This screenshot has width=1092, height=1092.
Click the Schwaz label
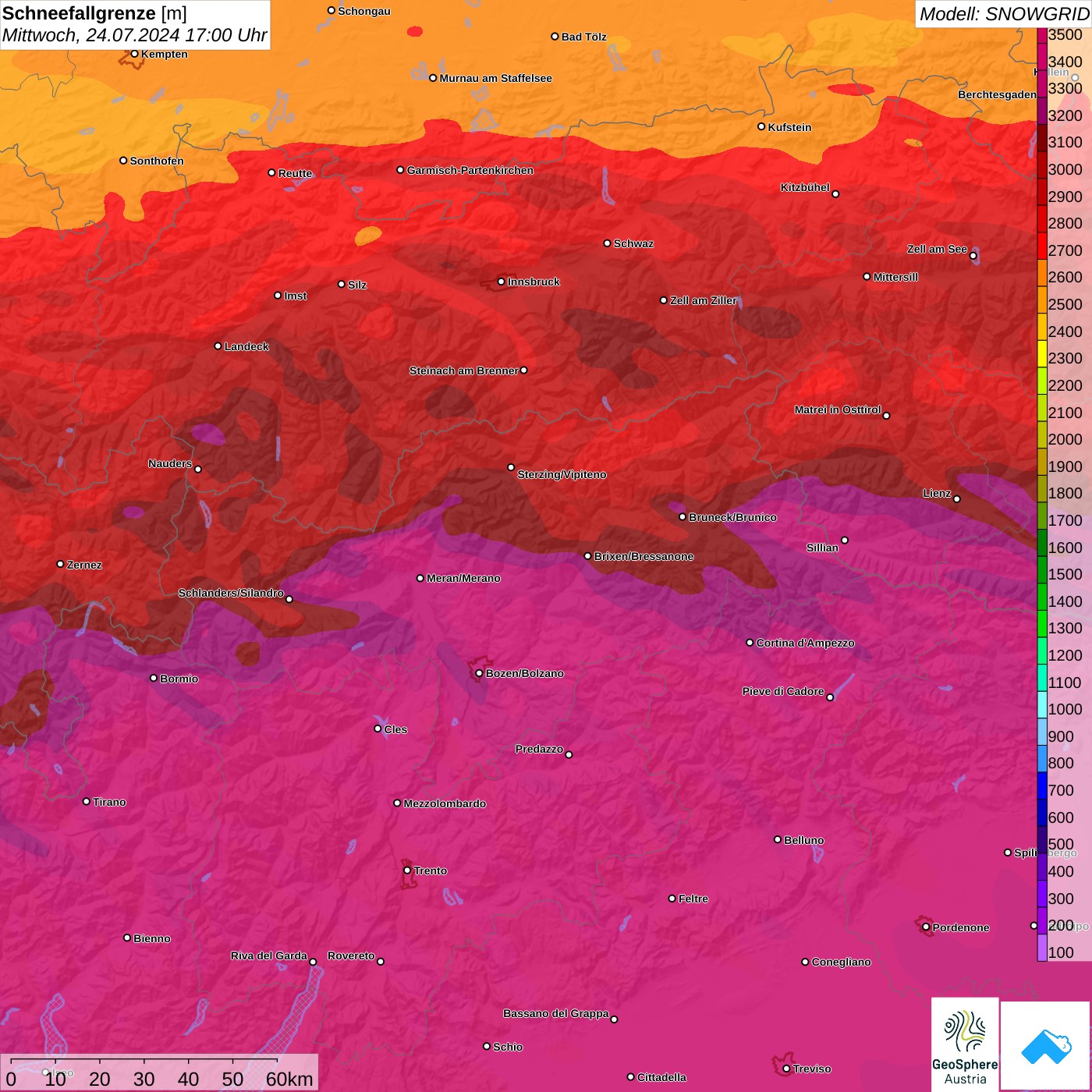coord(633,243)
